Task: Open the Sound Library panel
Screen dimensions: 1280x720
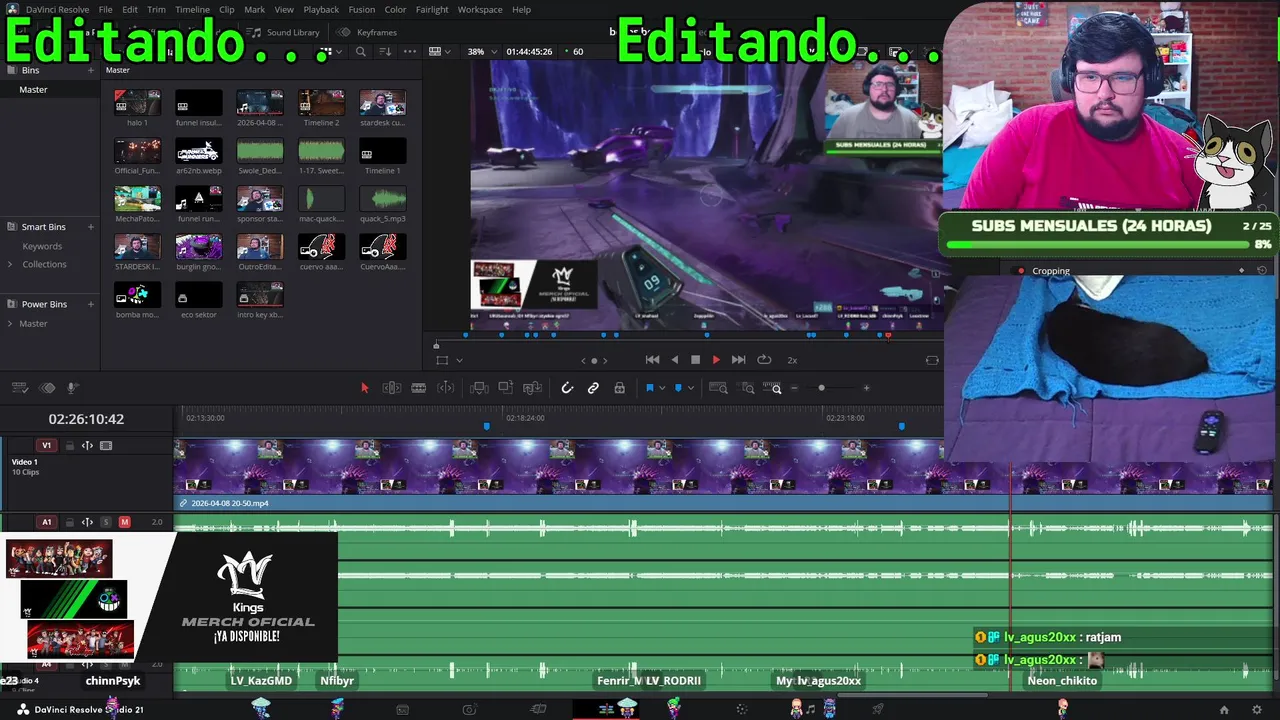Action: tap(285, 32)
